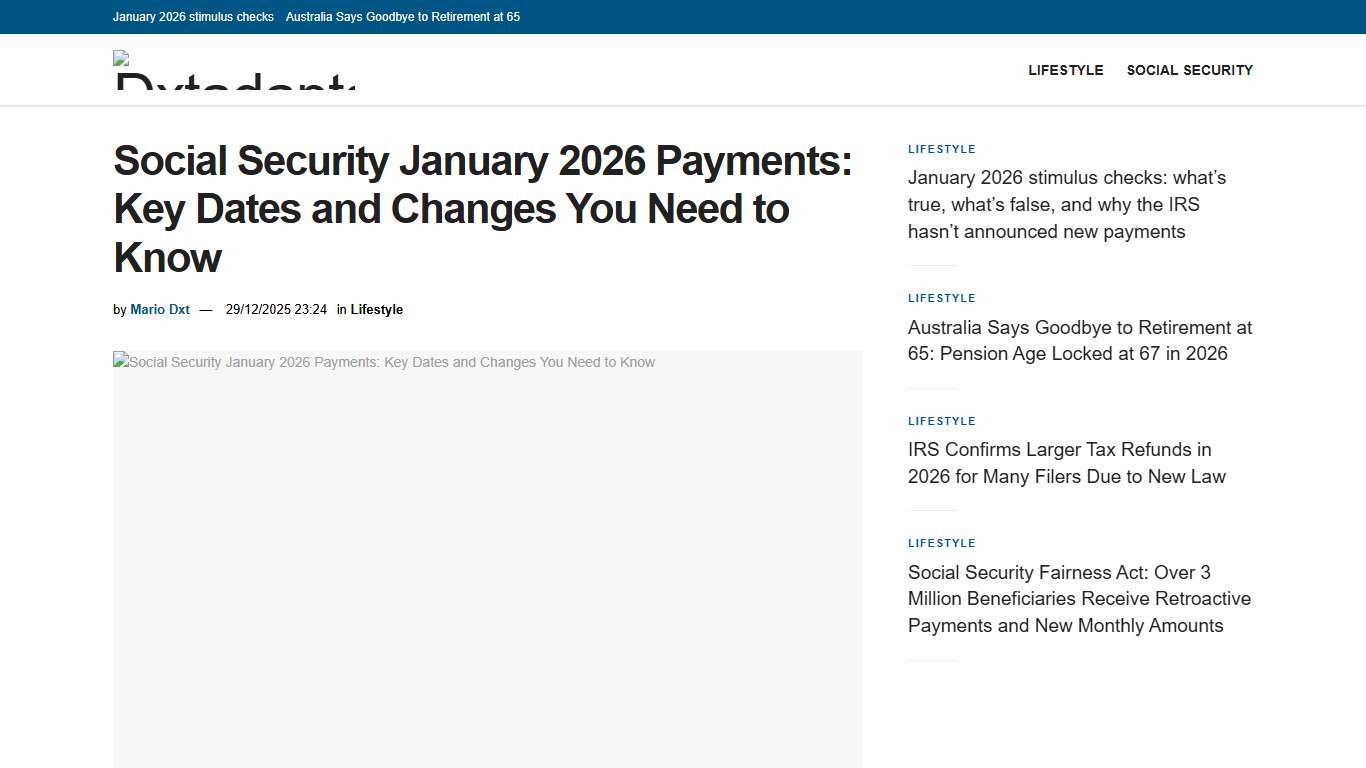The image size is (1366, 768).
Task: Open the SOCIAL SECURITY navigation menu item
Action: (1189, 70)
